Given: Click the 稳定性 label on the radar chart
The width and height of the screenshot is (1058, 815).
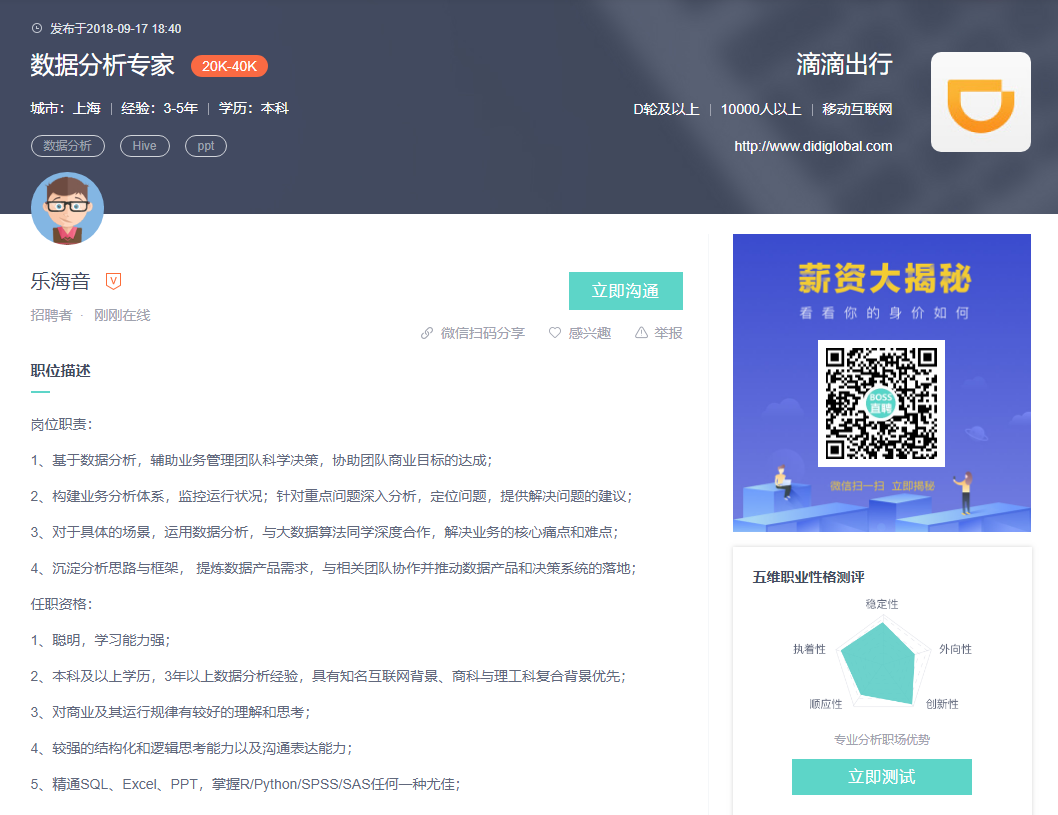Looking at the screenshot, I should [882, 604].
